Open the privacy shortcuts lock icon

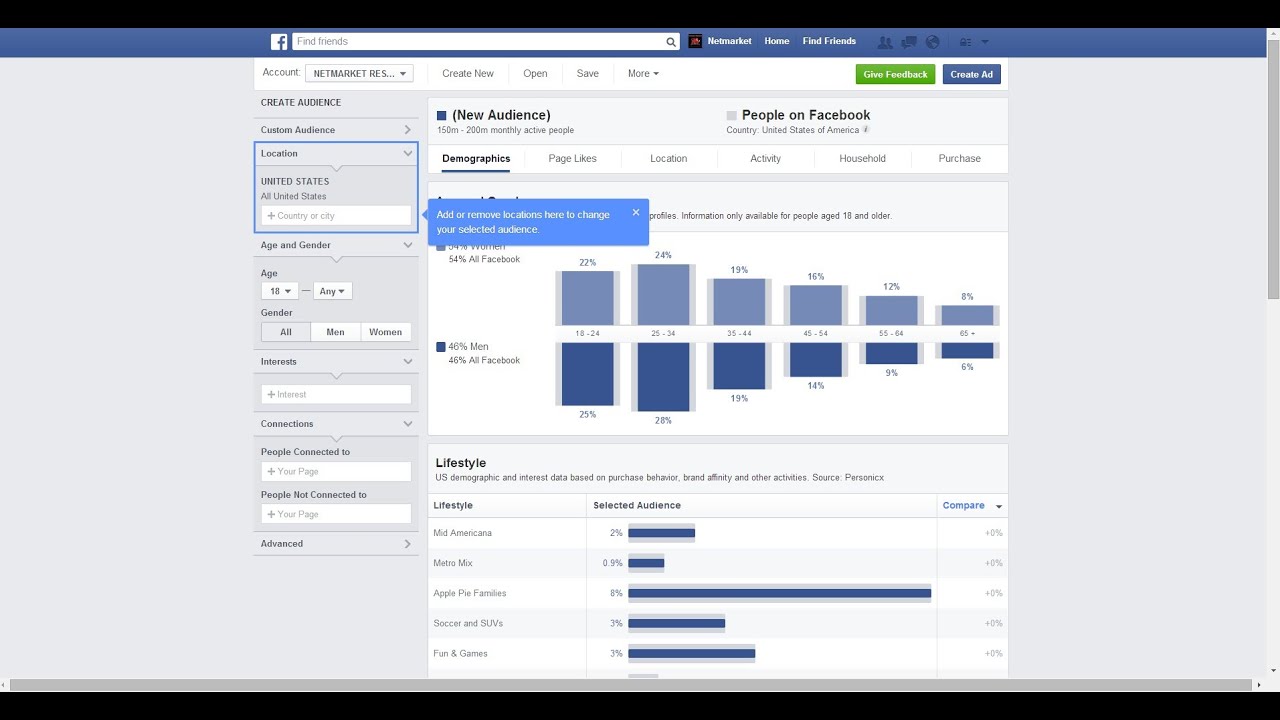click(965, 42)
